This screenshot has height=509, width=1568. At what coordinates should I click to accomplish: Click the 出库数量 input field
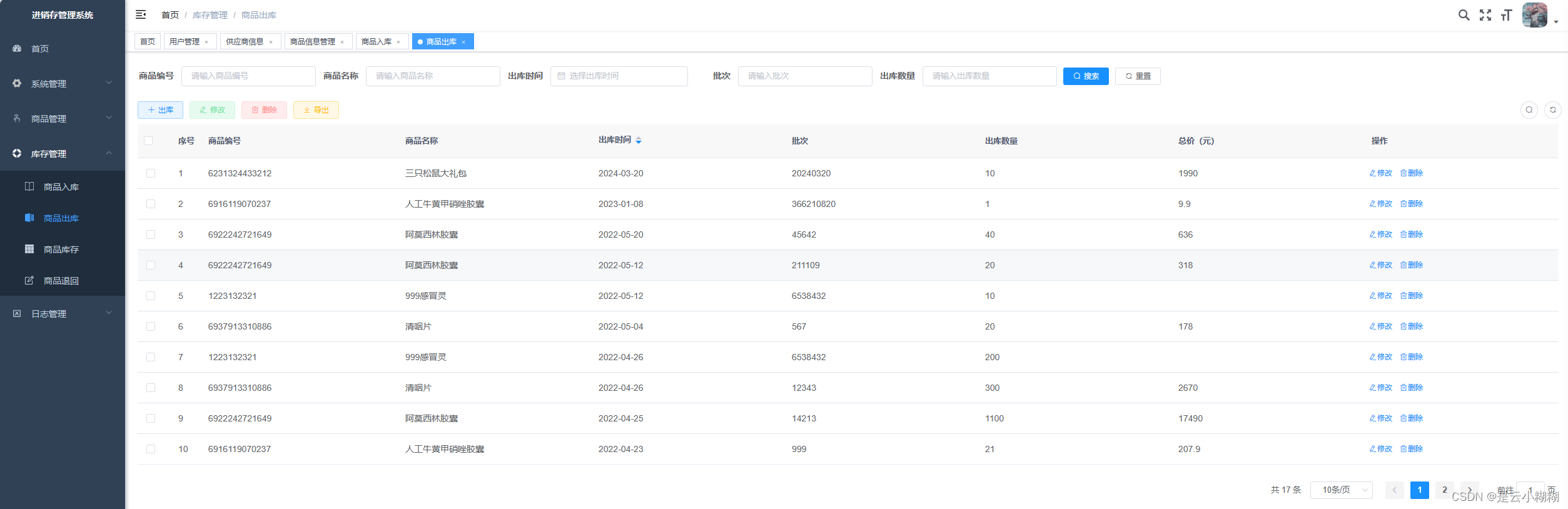pos(989,76)
